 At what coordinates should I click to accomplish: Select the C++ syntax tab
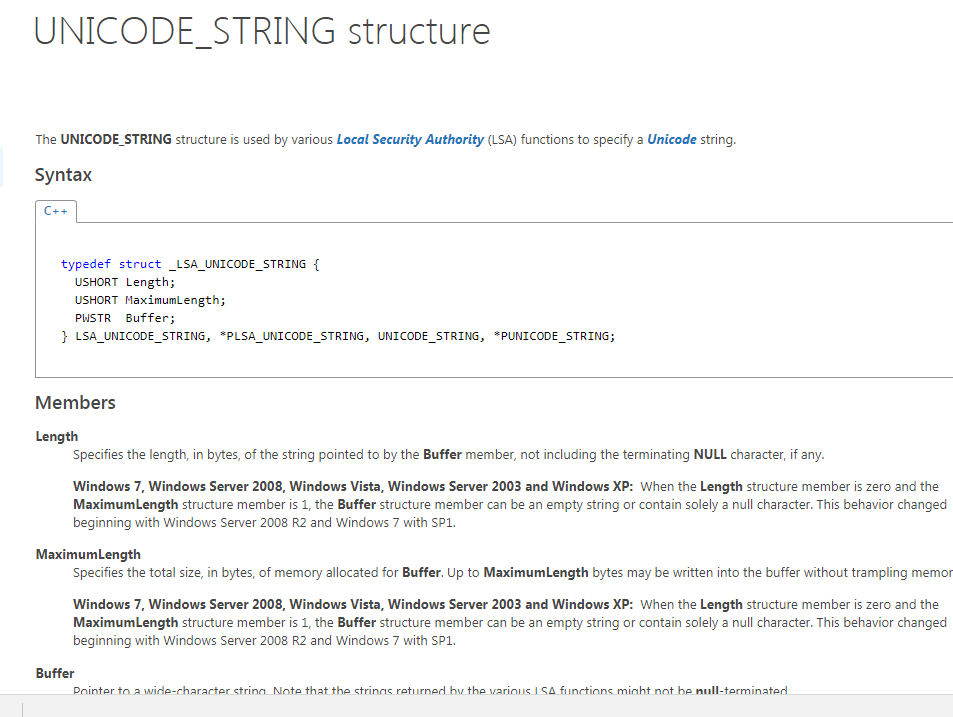coord(56,211)
